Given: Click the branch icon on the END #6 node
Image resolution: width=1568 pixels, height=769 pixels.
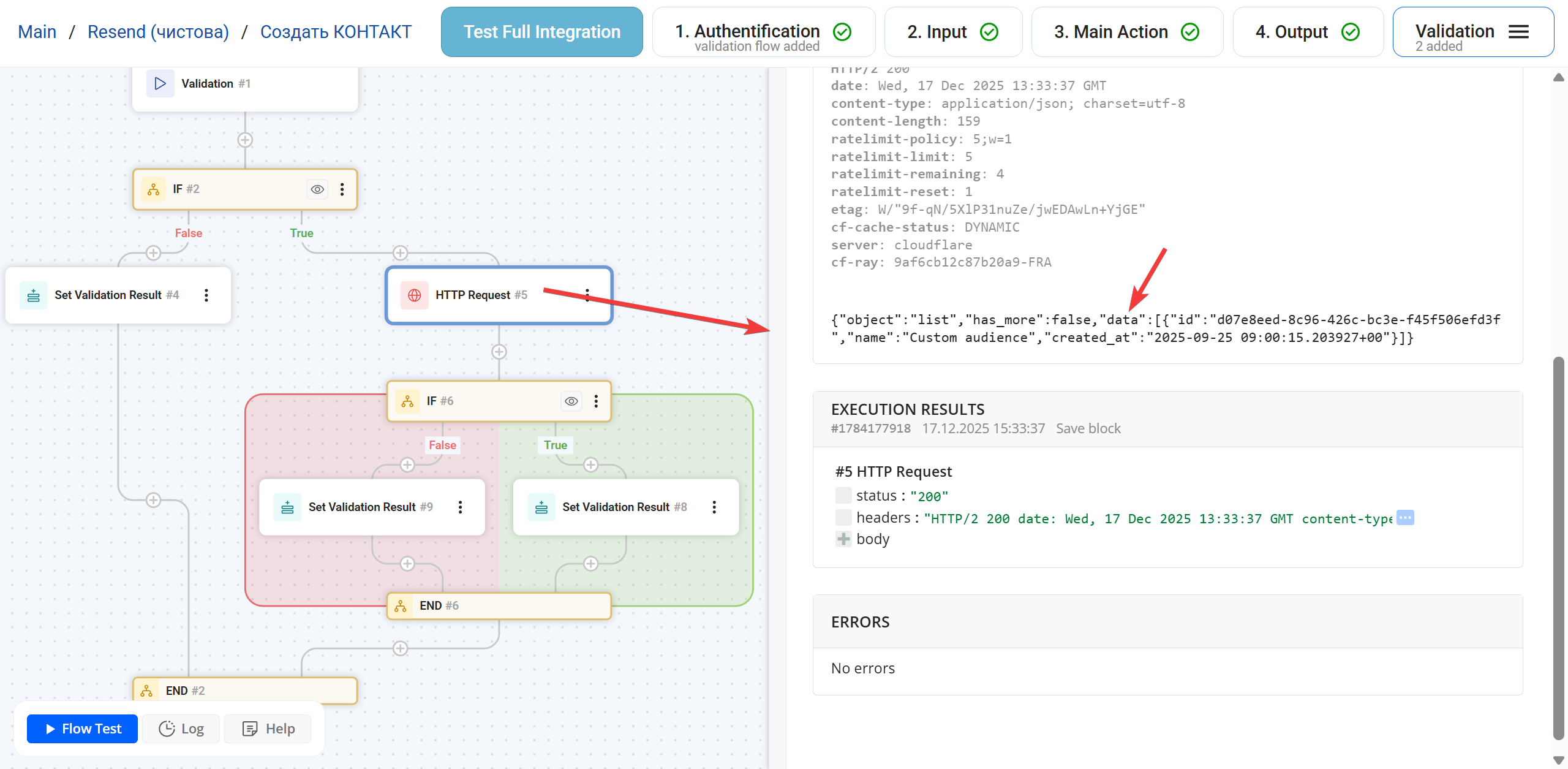Looking at the screenshot, I should tap(402, 605).
